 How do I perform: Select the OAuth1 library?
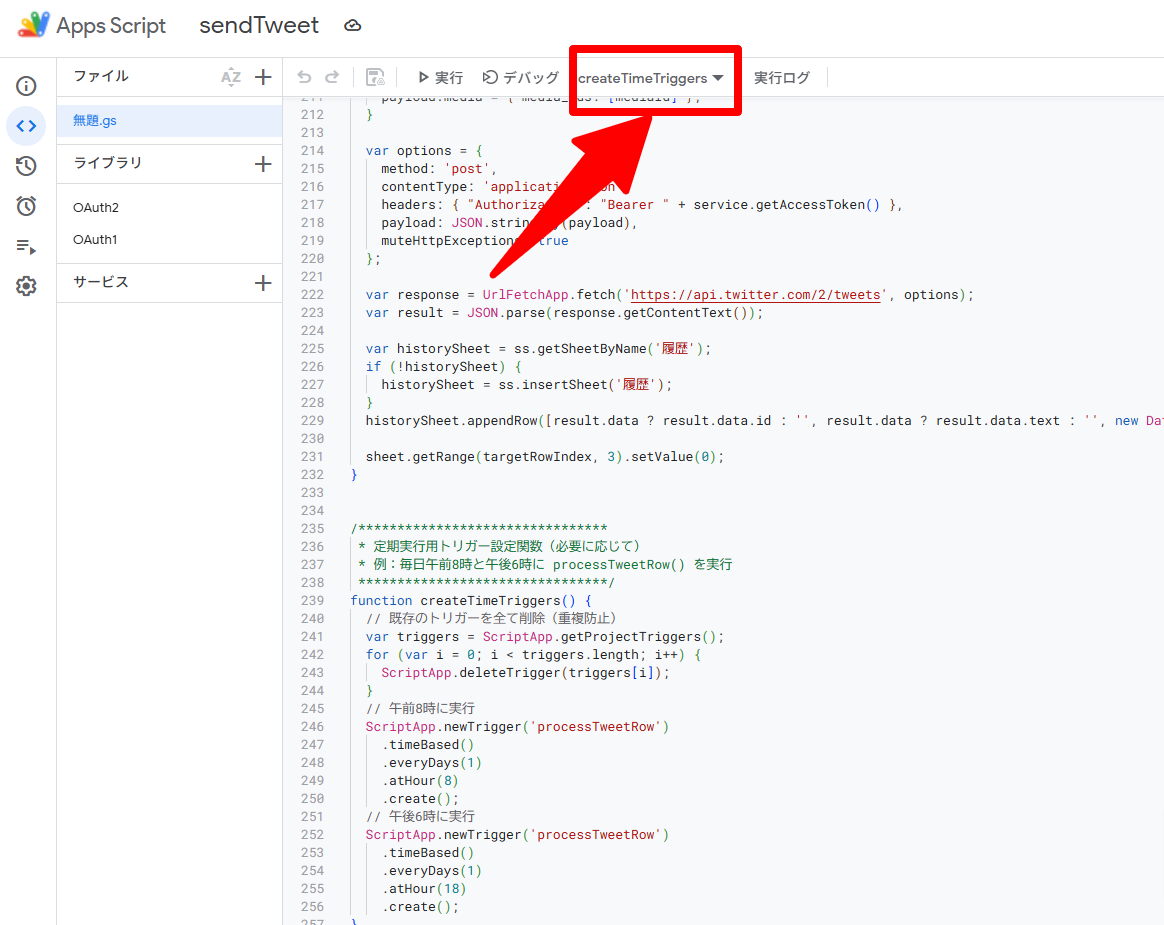(x=95, y=239)
